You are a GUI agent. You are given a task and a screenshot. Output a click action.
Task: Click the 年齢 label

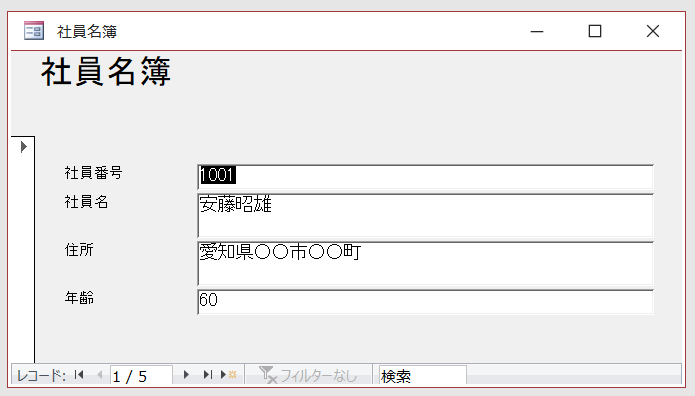tap(79, 298)
